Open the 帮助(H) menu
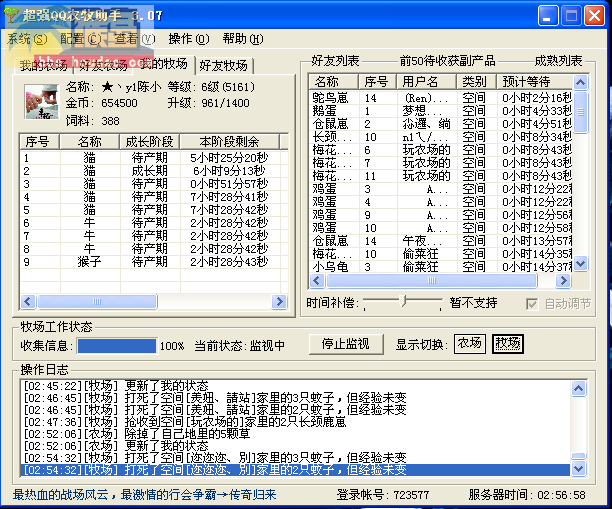The width and height of the screenshot is (612, 509). click(x=243, y=39)
